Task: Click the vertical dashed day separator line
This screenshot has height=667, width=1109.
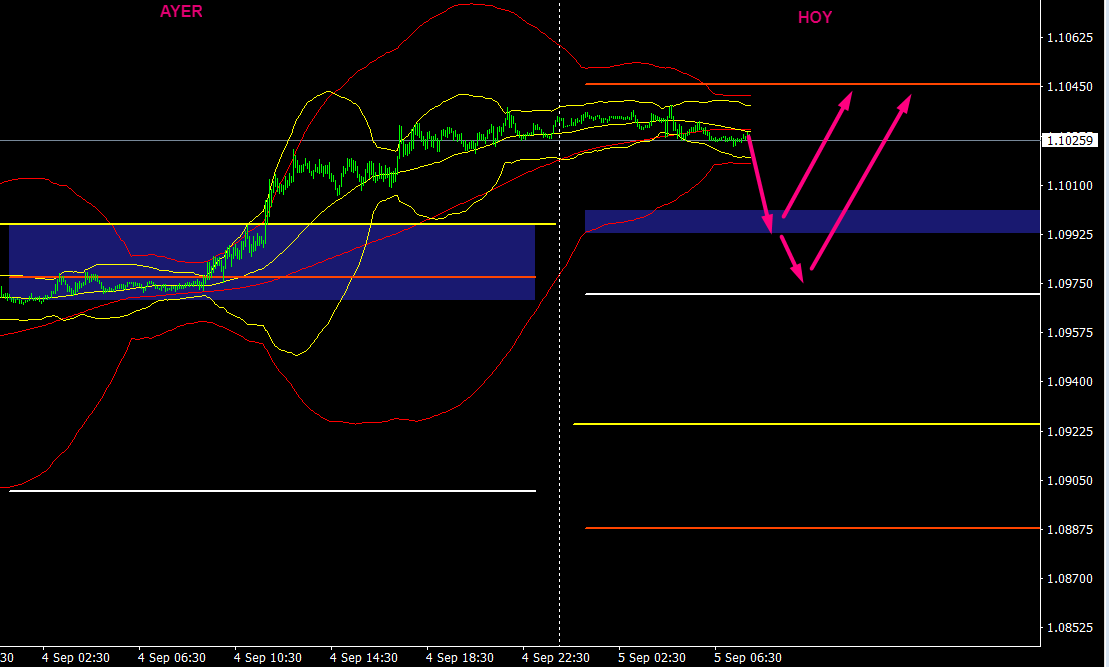Action: [x=559, y=400]
